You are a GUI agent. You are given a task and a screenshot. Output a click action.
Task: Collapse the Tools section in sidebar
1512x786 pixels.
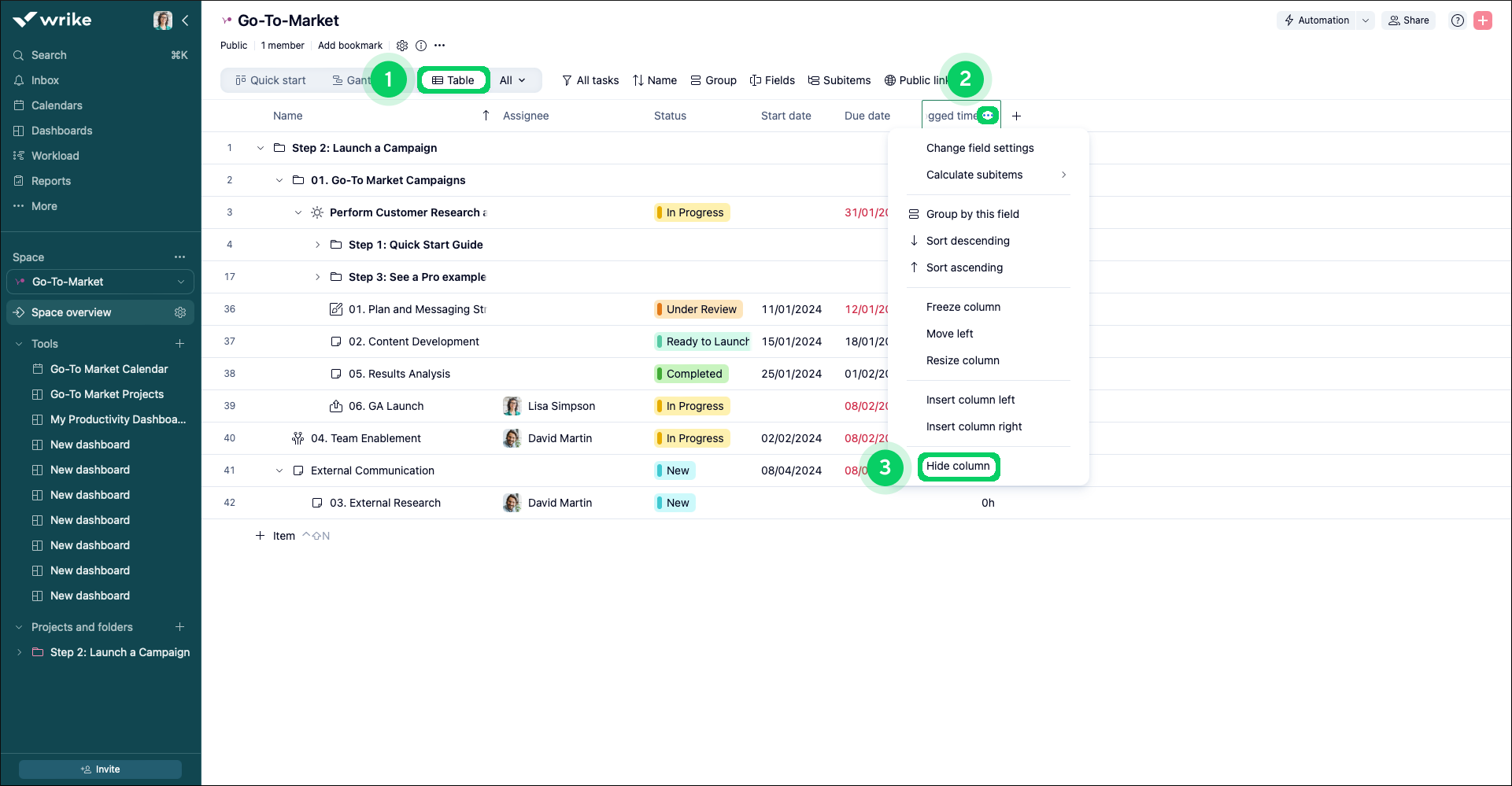click(18, 344)
